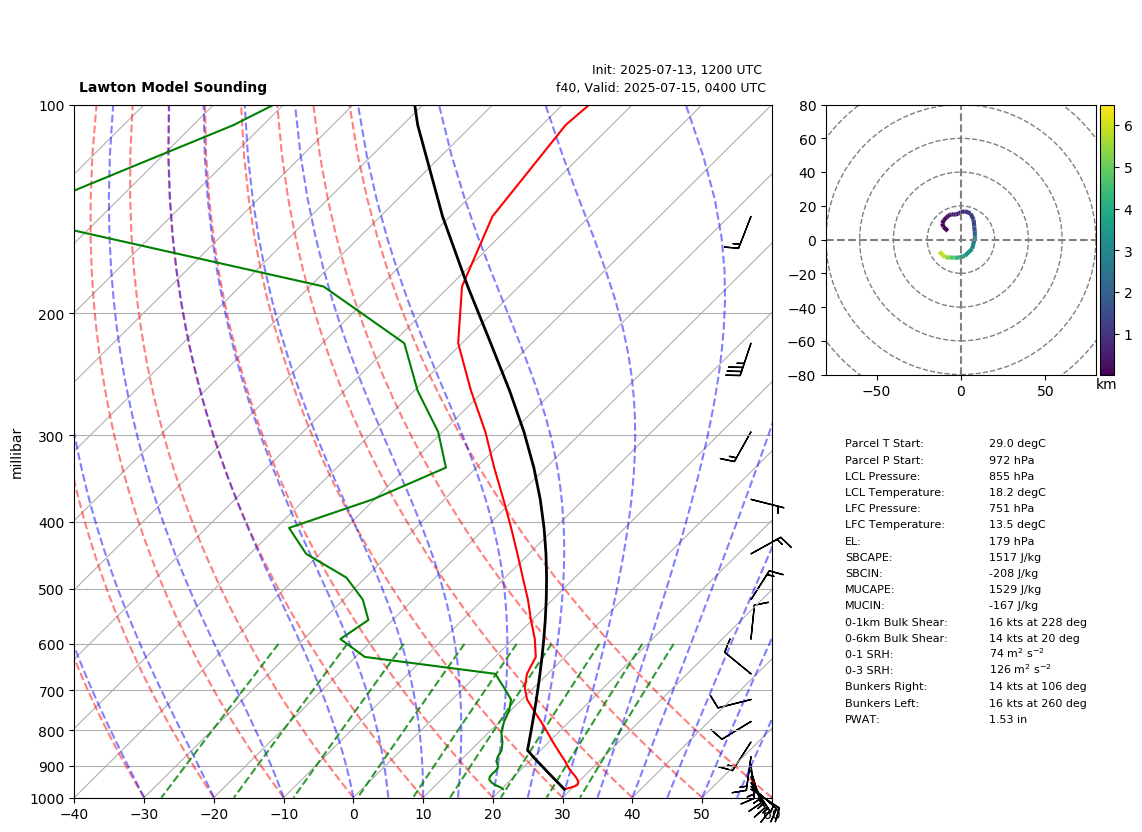Click the '500' pressure tick label
This screenshot has width=1142, height=832.
coord(52,590)
